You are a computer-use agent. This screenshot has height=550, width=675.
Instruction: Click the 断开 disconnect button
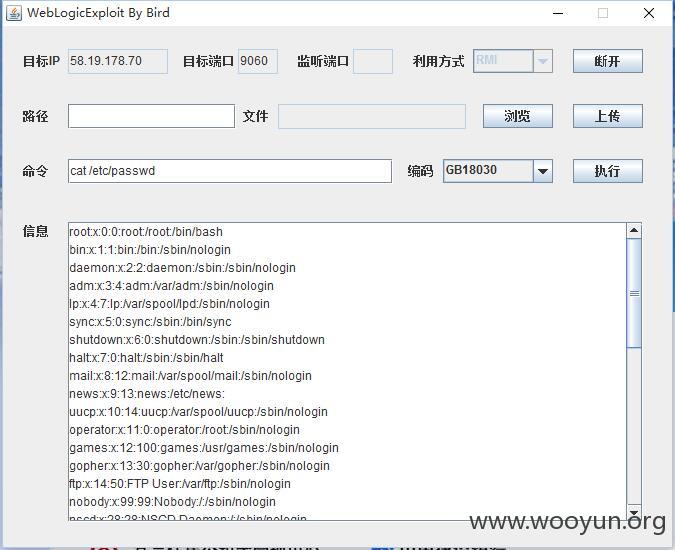click(607, 61)
